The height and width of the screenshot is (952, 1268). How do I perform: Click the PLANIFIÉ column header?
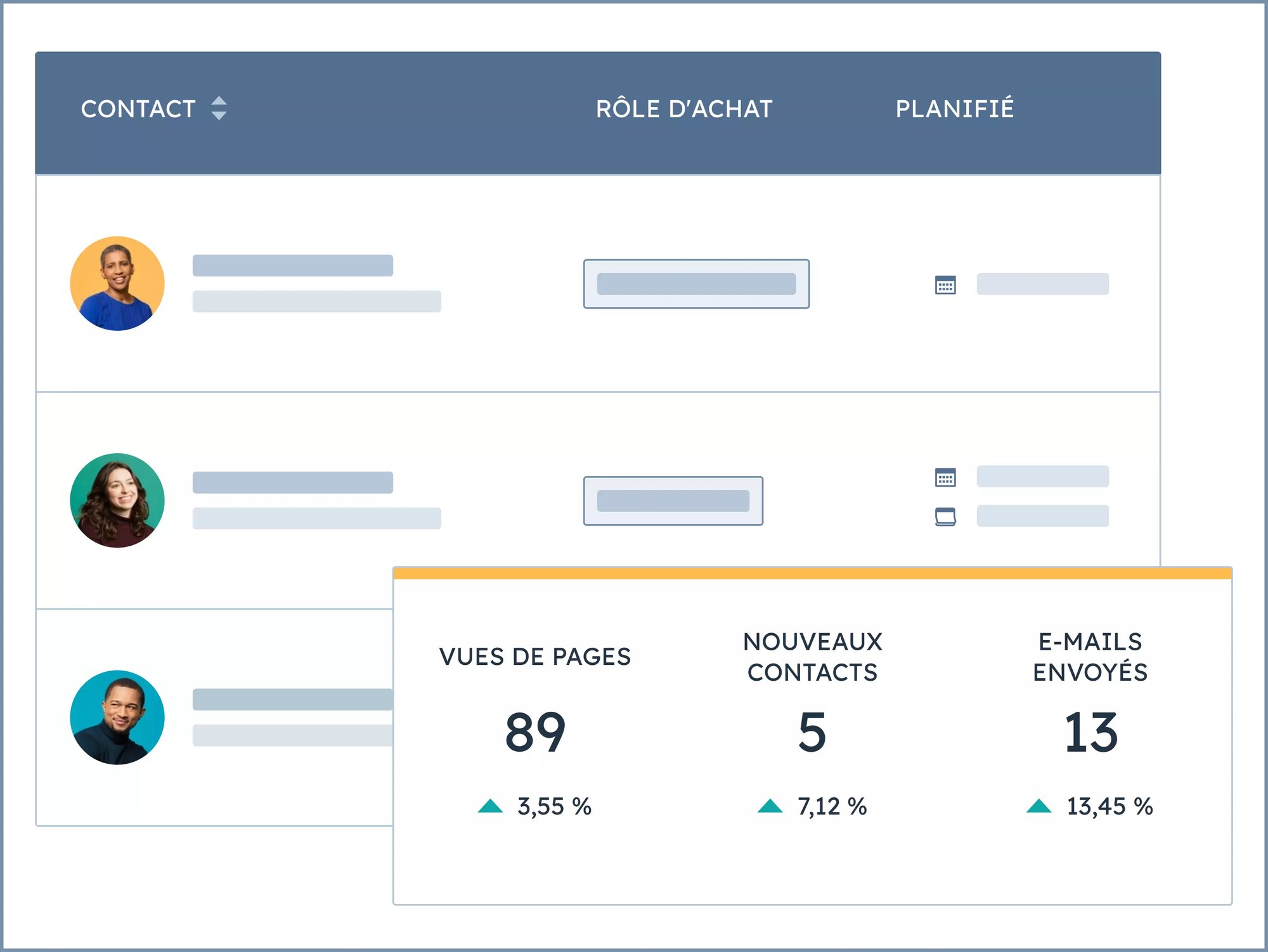click(954, 109)
